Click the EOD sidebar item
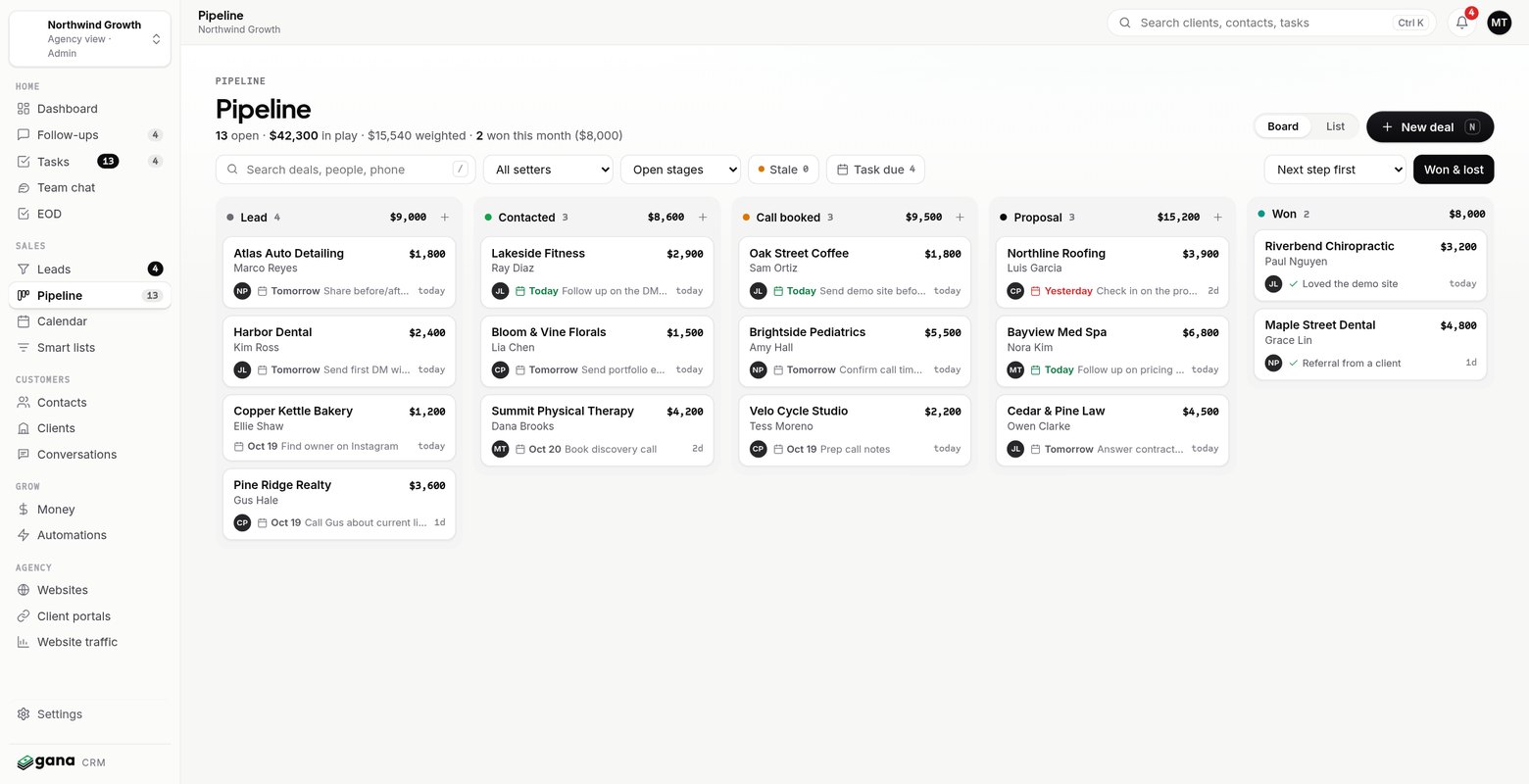This screenshot has height=784, width=1529. (x=90, y=214)
